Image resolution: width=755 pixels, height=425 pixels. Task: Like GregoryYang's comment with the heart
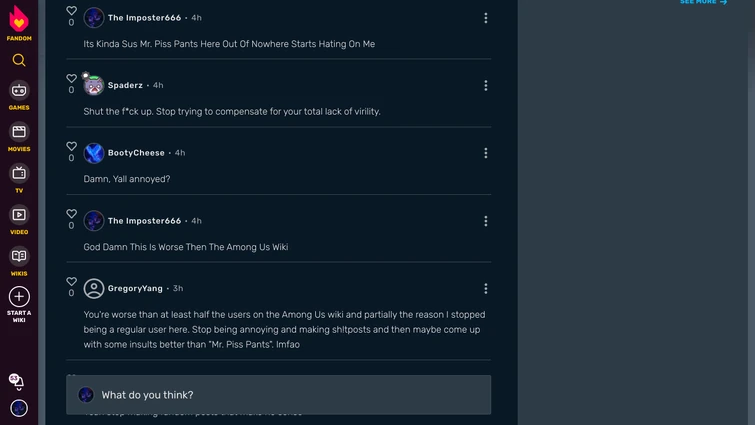[71, 282]
